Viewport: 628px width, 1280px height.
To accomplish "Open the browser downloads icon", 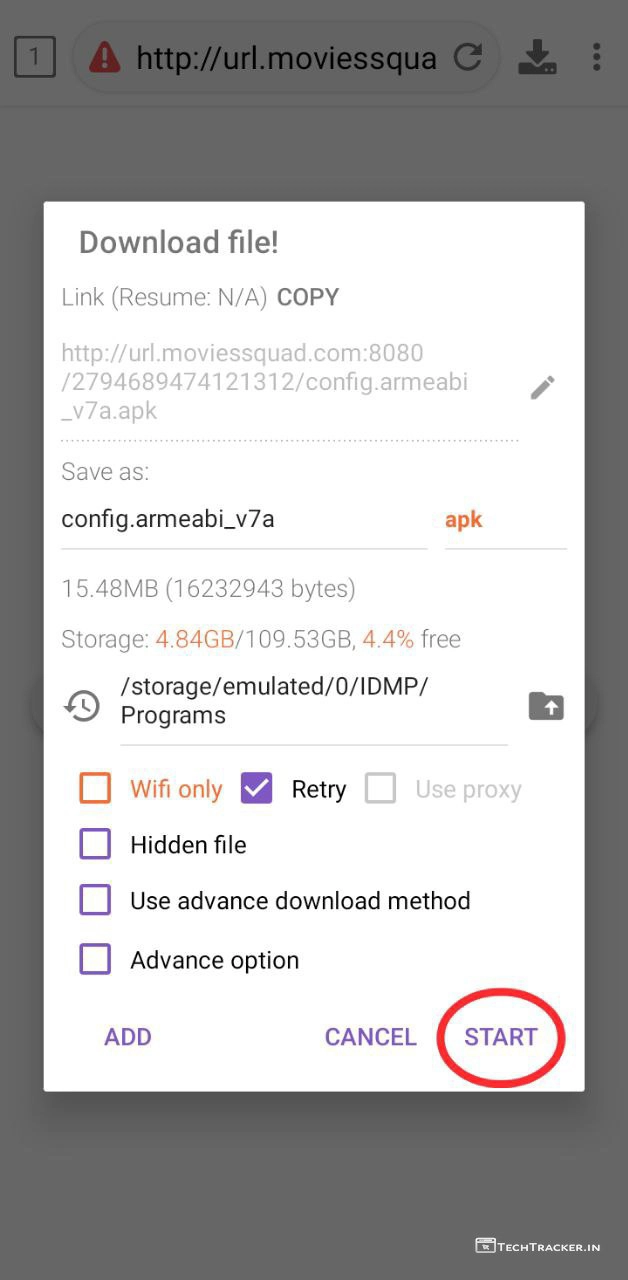I will pos(537,57).
